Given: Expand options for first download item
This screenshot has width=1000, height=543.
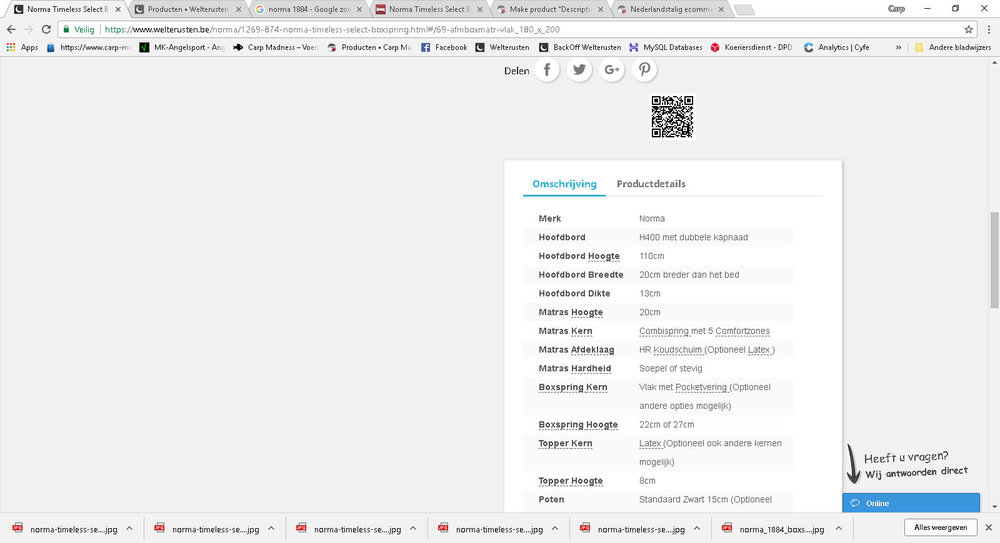Looking at the screenshot, I should coord(129,528).
